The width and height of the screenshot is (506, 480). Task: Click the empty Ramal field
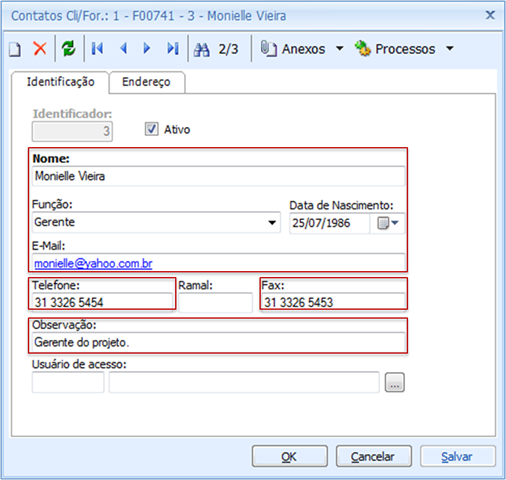[215, 303]
